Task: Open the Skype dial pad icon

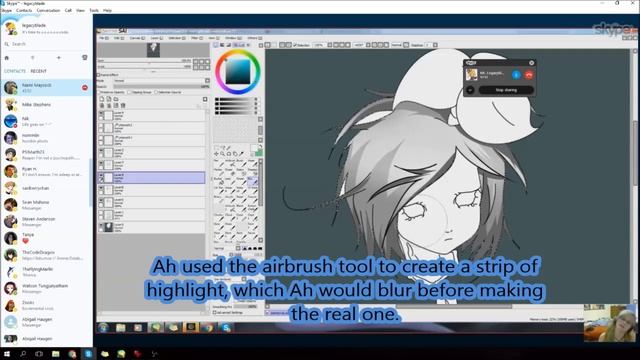Action: 33,58
